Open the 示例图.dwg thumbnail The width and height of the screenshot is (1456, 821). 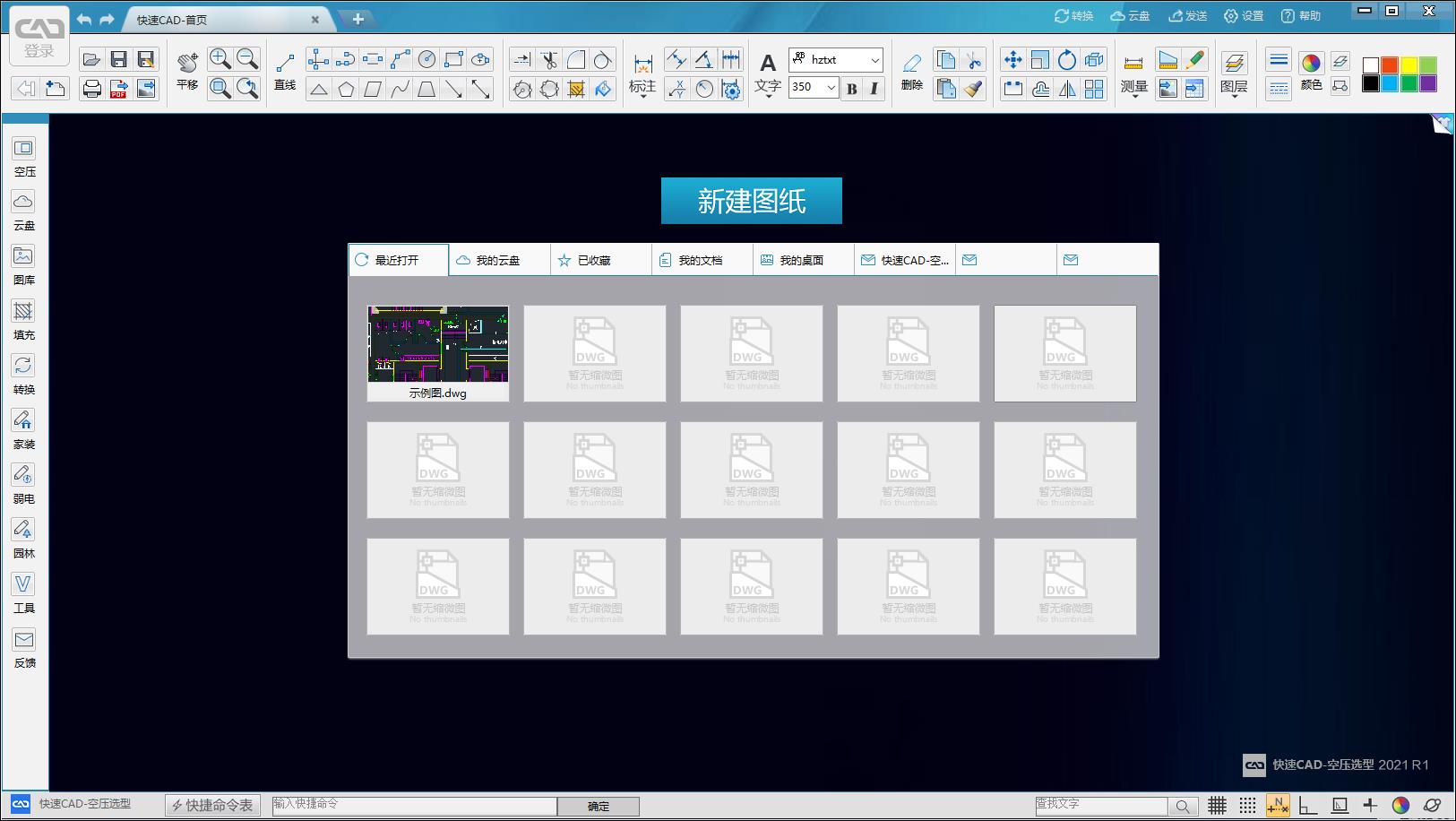(x=438, y=352)
